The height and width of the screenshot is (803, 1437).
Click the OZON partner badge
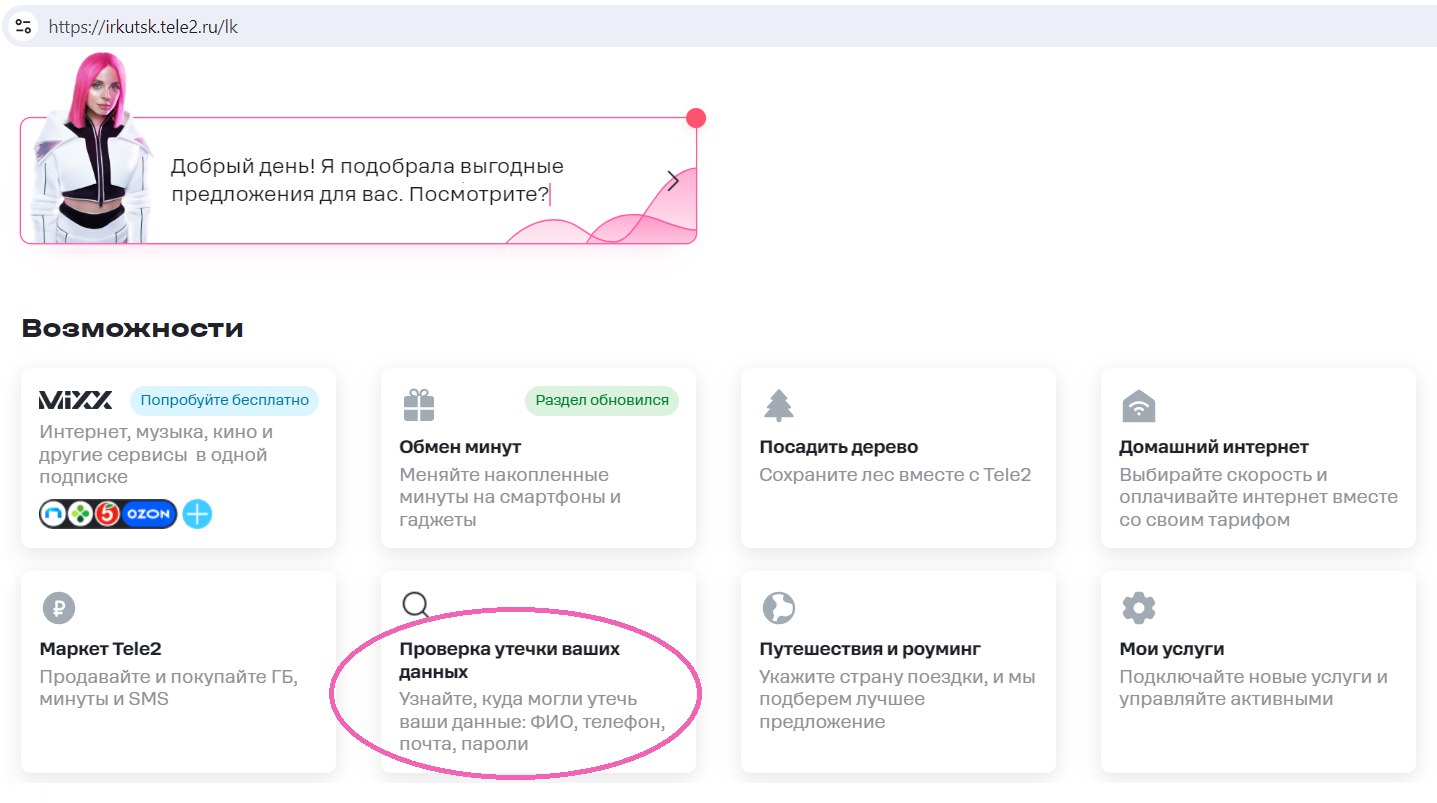point(150,514)
